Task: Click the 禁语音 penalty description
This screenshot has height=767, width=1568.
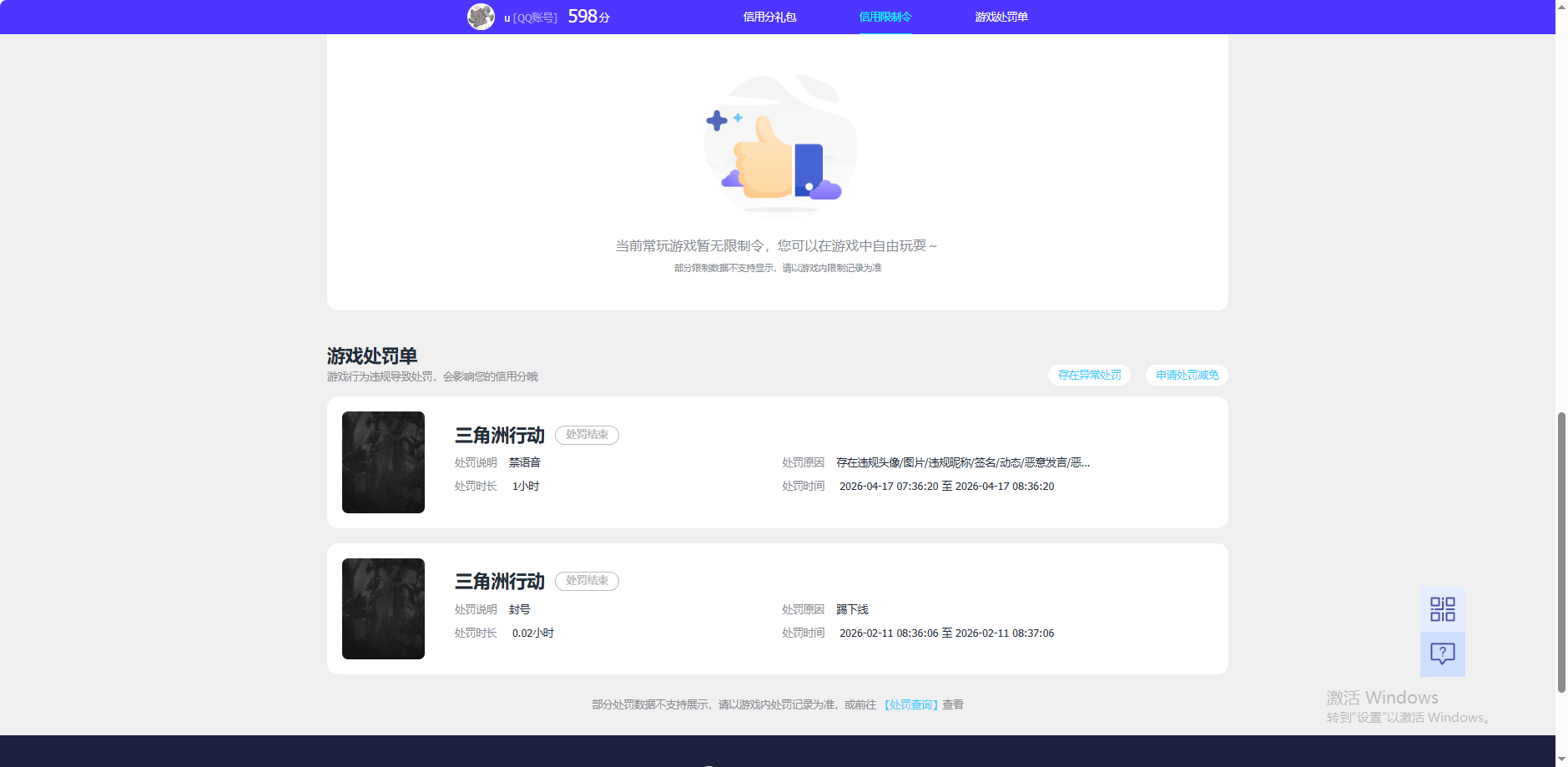Action: pyautogui.click(x=525, y=462)
